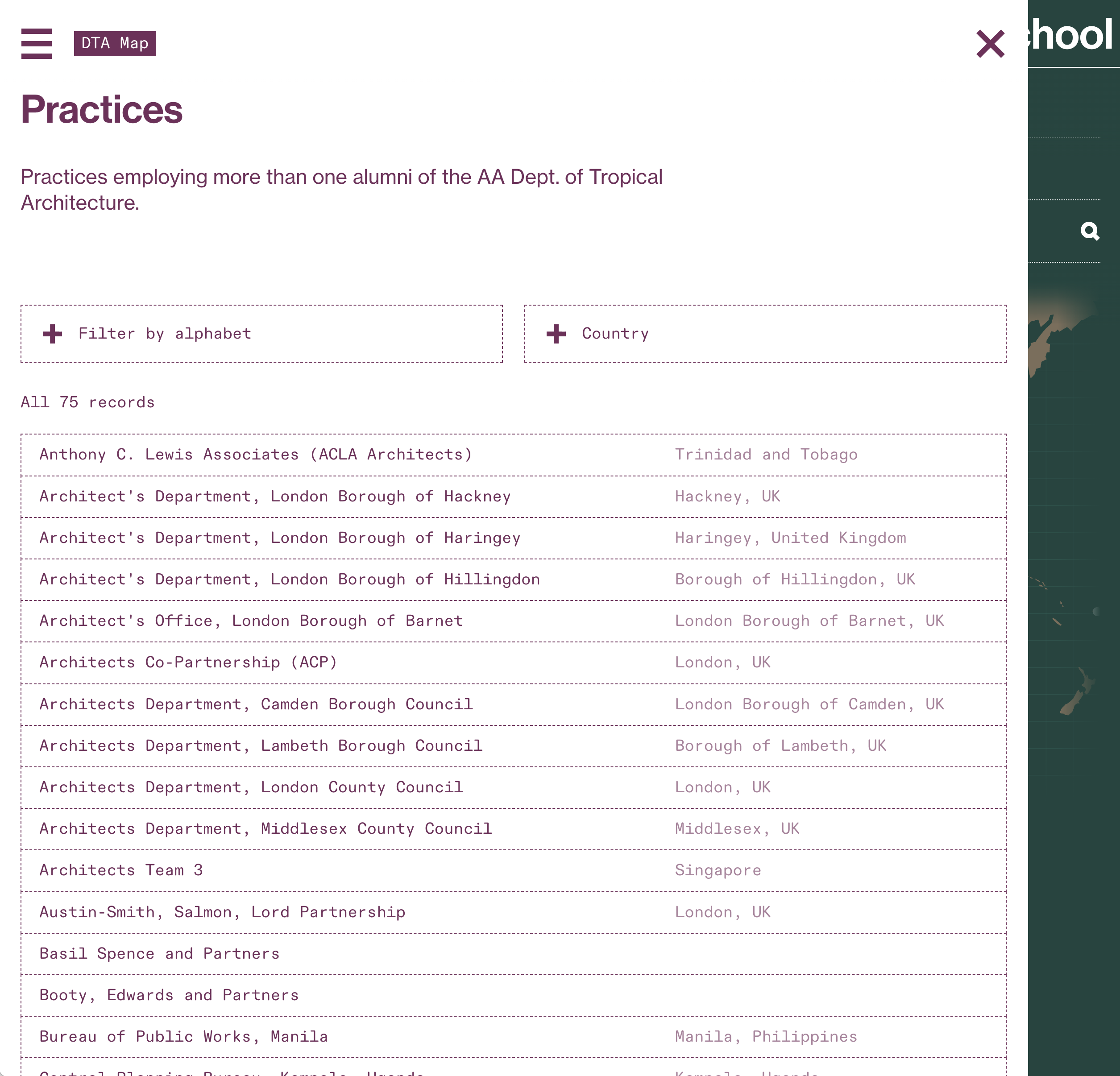Expand the Filter by alphabet panel

(262, 334)
